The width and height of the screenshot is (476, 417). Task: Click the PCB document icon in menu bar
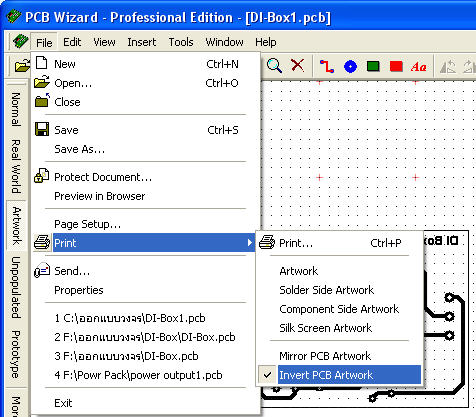tap(20, 42)
